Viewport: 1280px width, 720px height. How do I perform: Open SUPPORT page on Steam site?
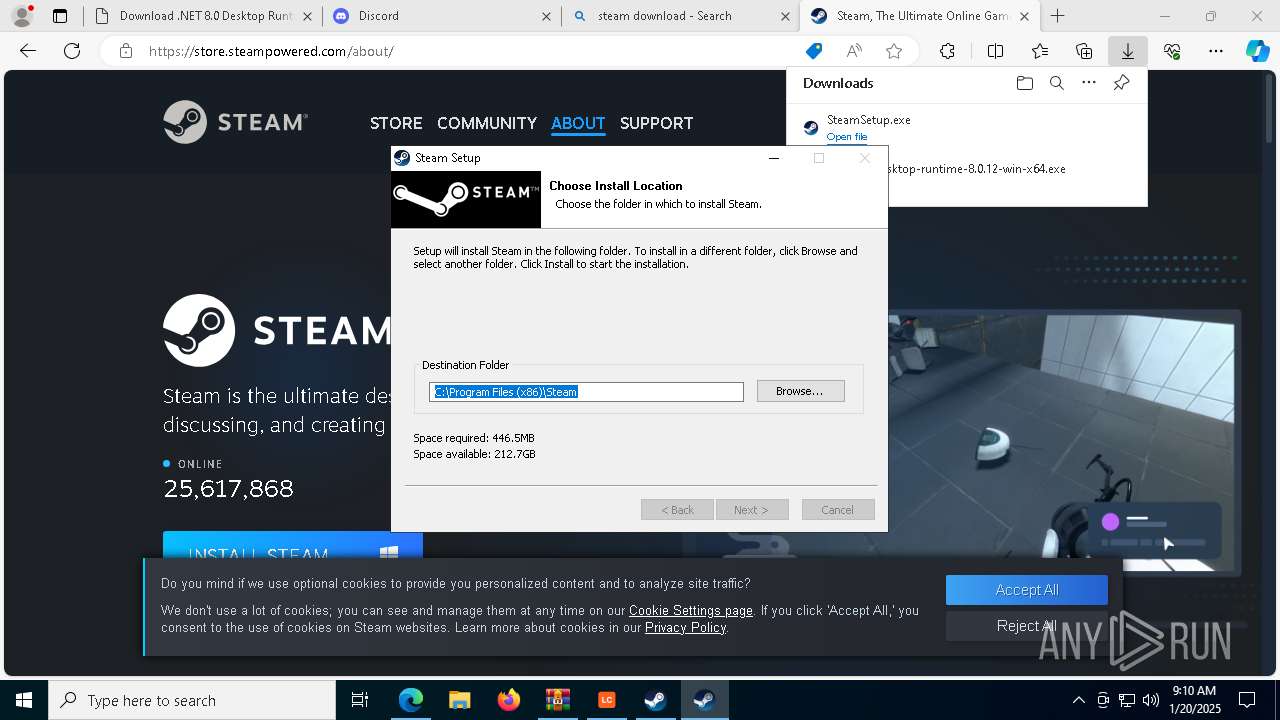[656, 123]
